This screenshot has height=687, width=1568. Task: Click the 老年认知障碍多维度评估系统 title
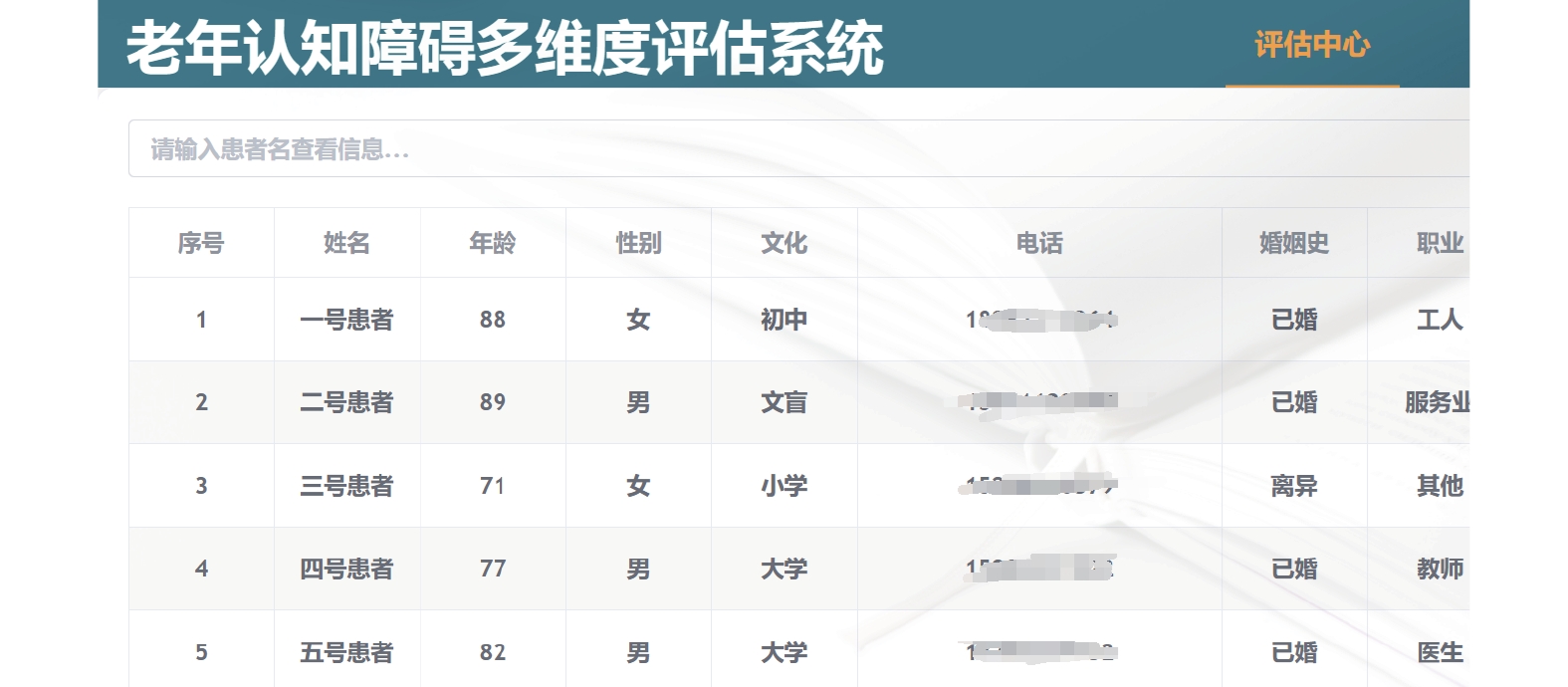pos(505,47)
